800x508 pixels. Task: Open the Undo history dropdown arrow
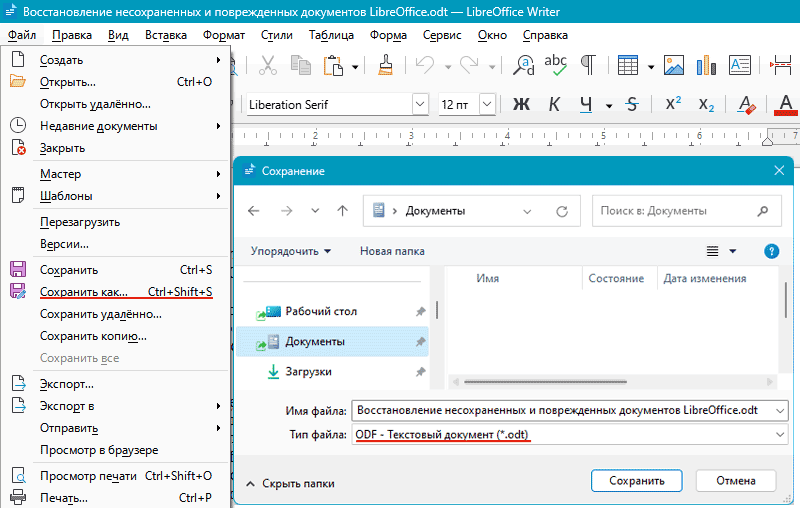(x=448, y=67)
